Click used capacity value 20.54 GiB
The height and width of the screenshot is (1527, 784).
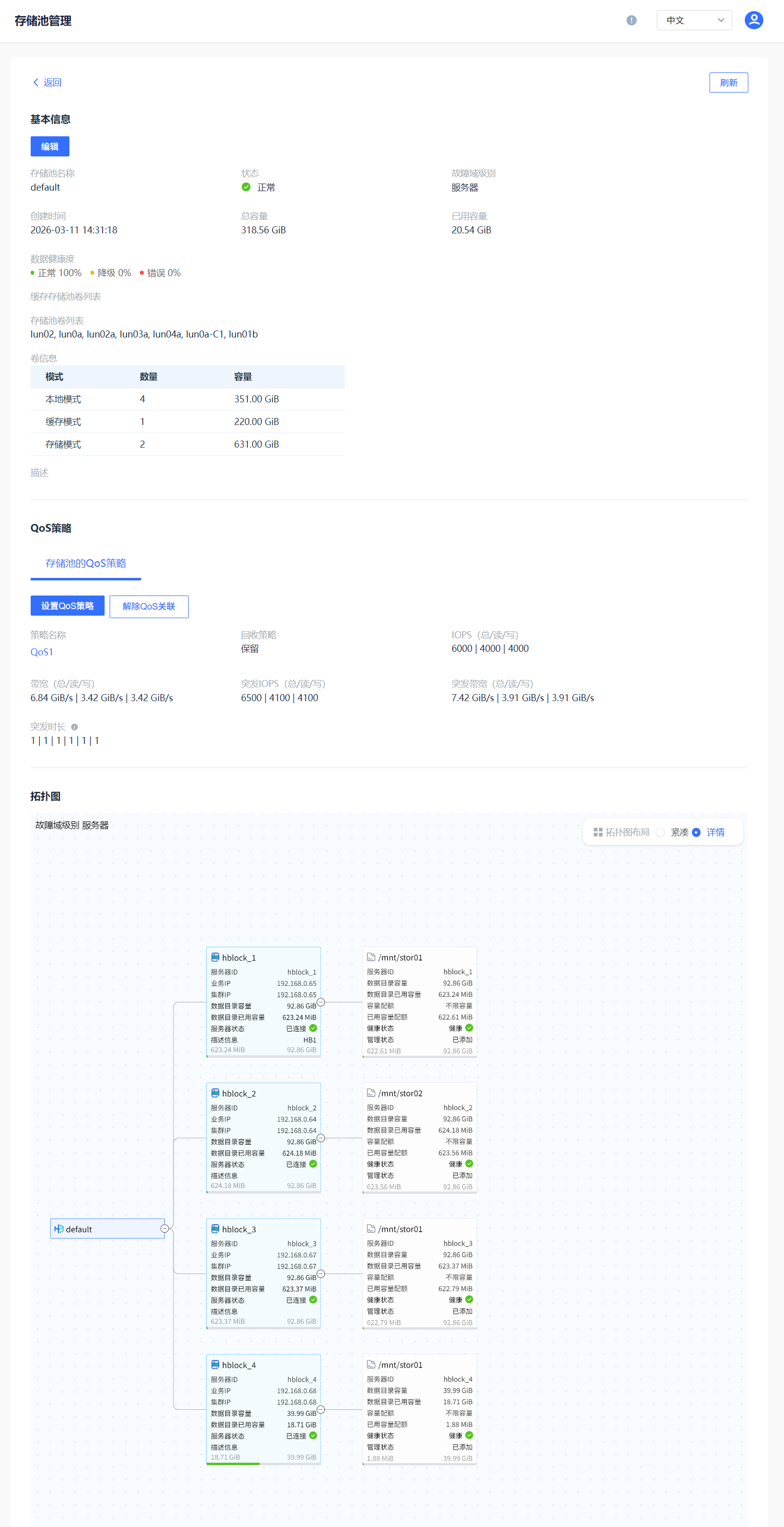472,230
